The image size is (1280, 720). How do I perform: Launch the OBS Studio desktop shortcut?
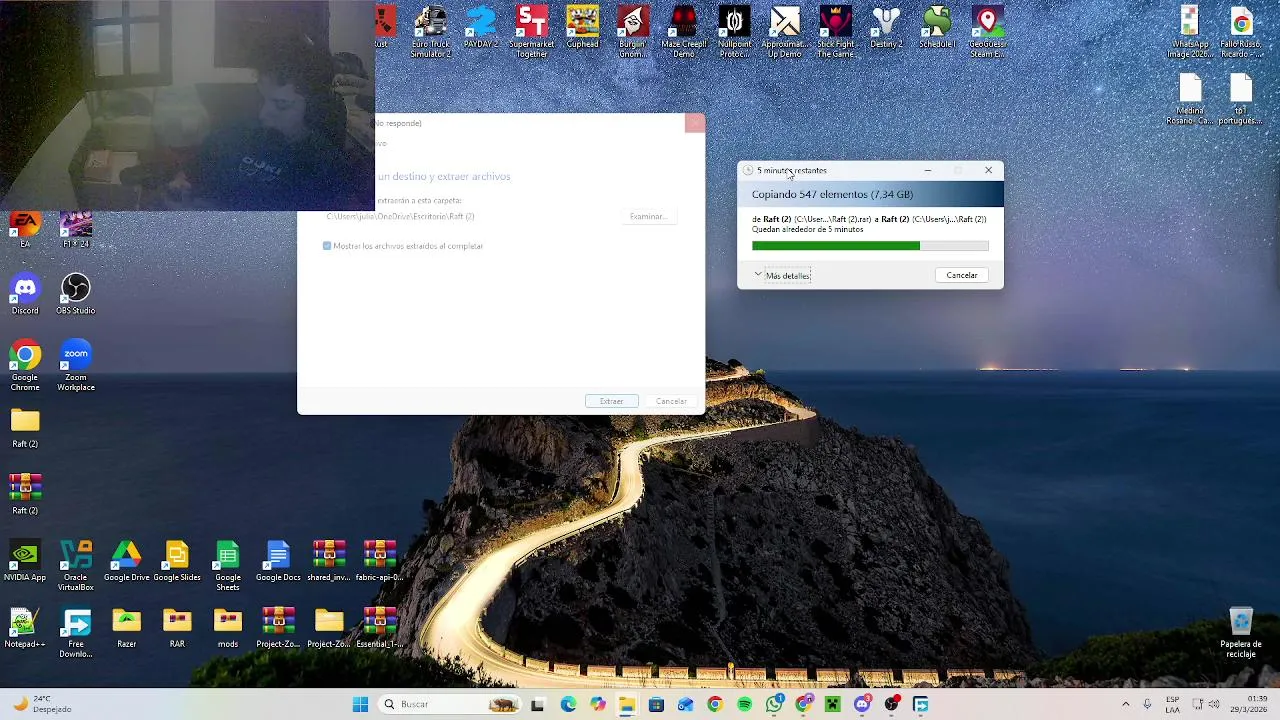point(75,295)
